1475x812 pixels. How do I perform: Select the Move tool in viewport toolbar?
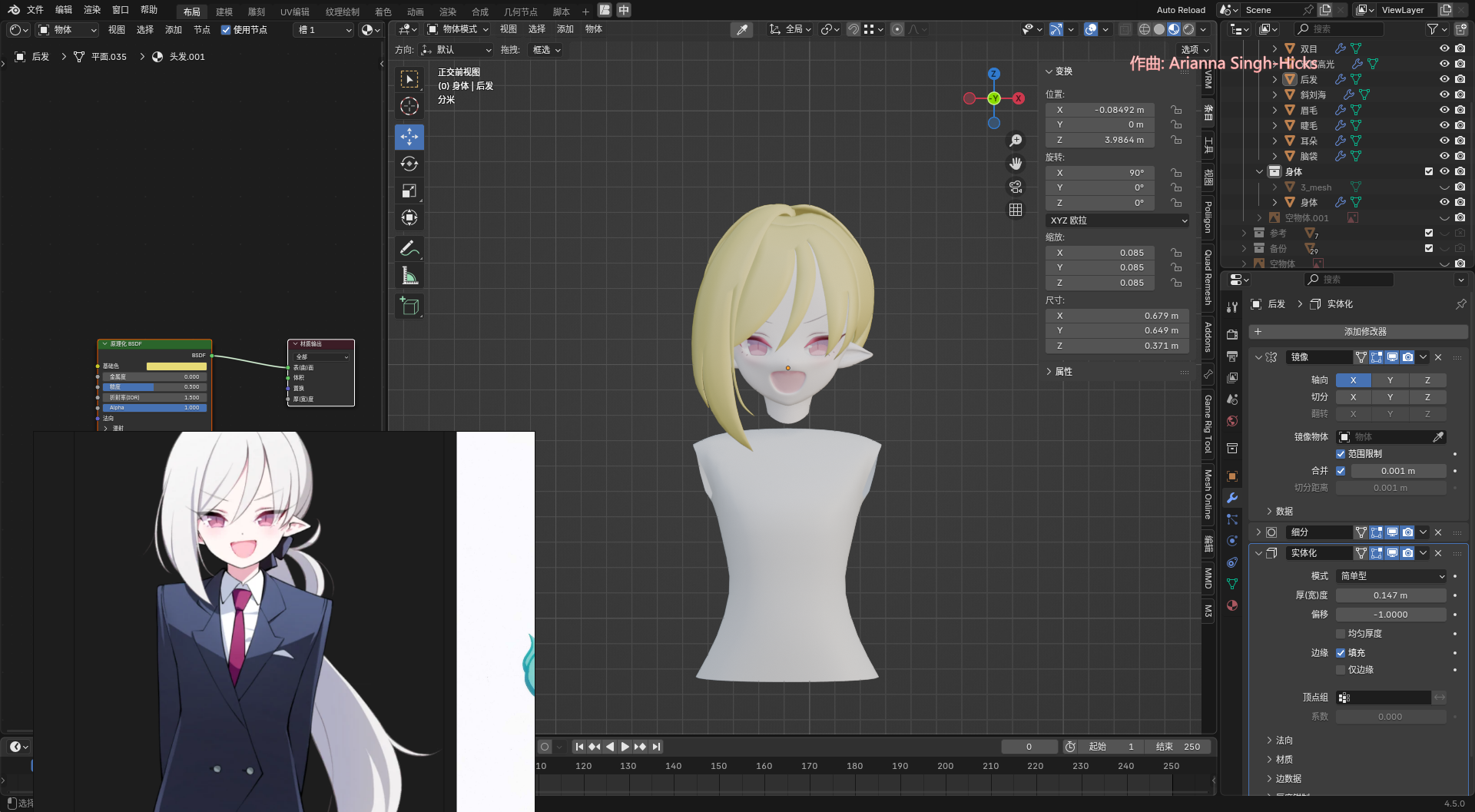(x=409, y=137)
